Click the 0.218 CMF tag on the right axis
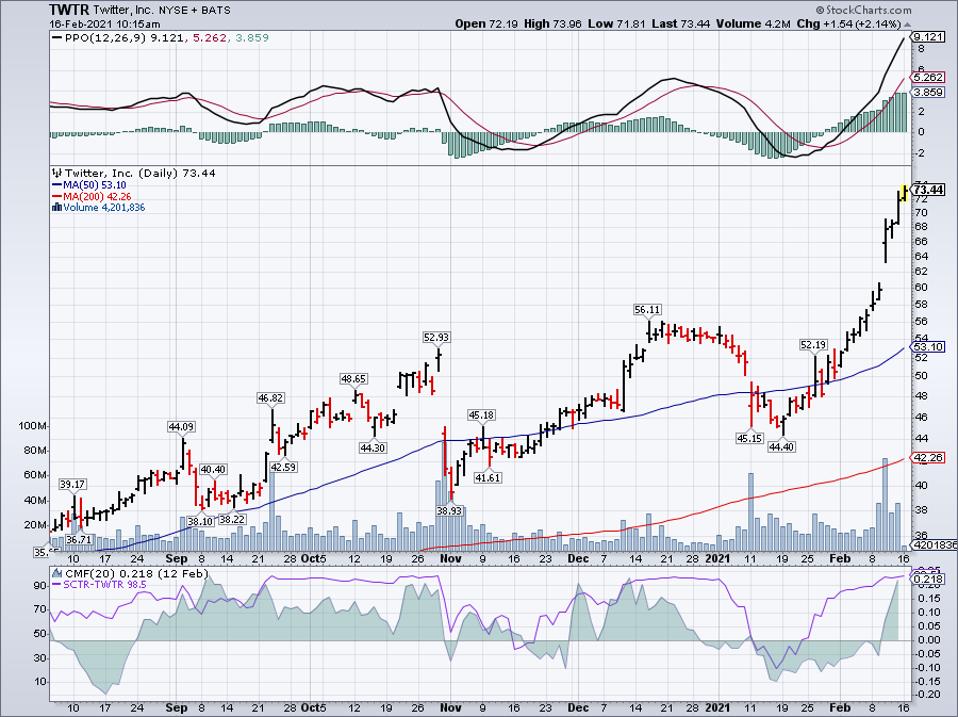The image size is (958, 717). coord(929,579)
